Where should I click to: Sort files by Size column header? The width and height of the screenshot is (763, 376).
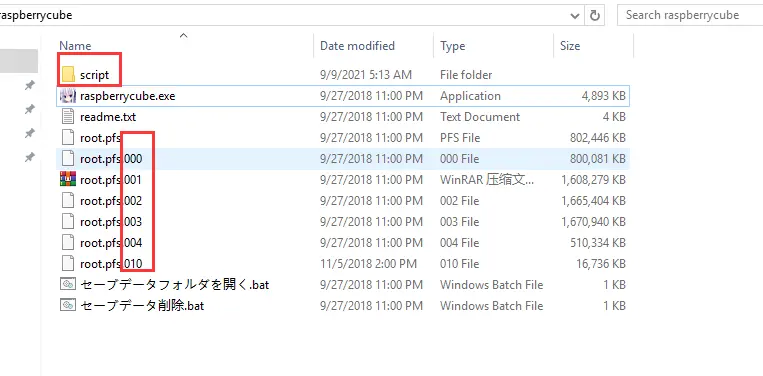point(570,46)
